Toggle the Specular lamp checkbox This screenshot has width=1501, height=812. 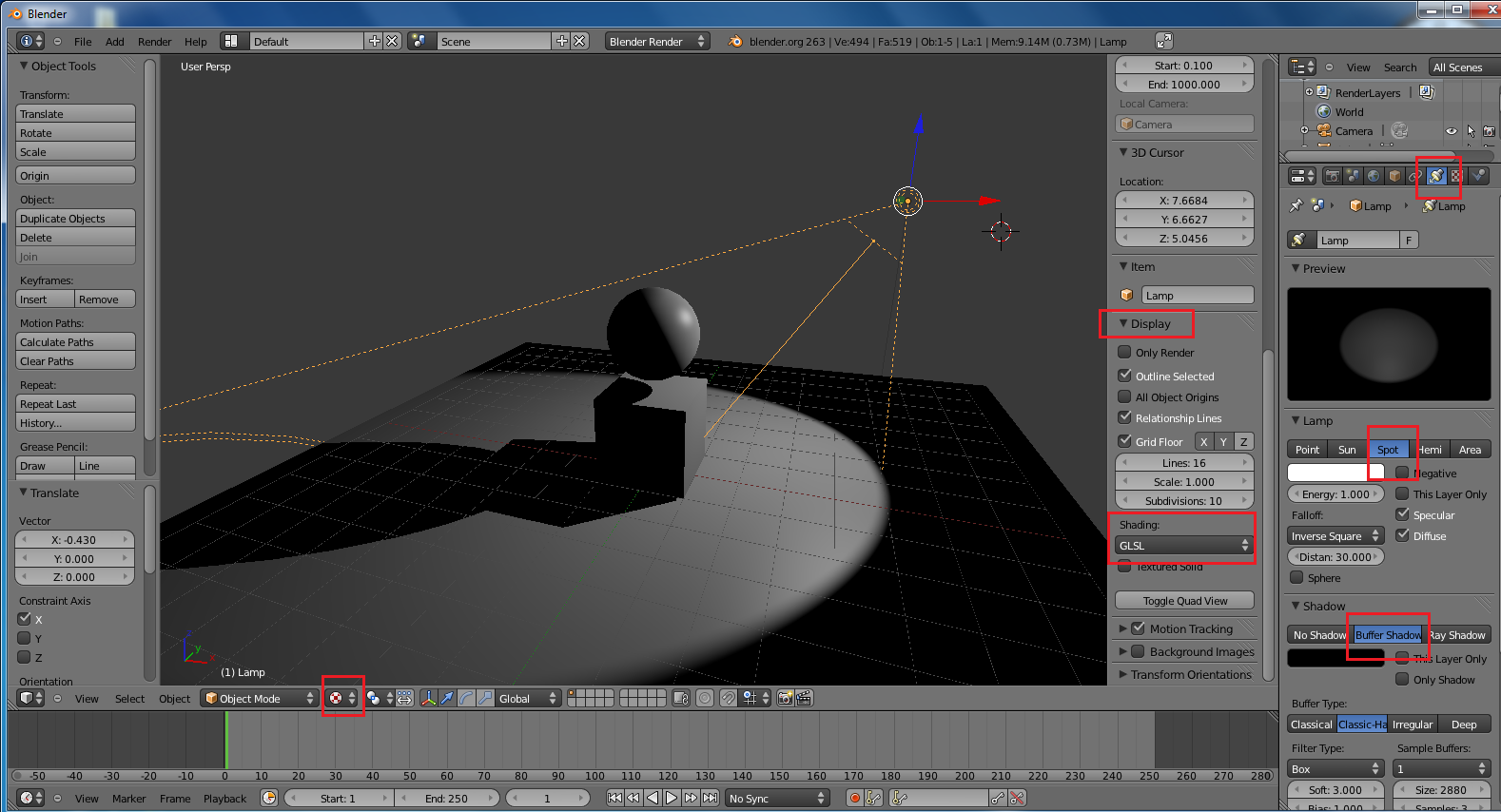1402,514
